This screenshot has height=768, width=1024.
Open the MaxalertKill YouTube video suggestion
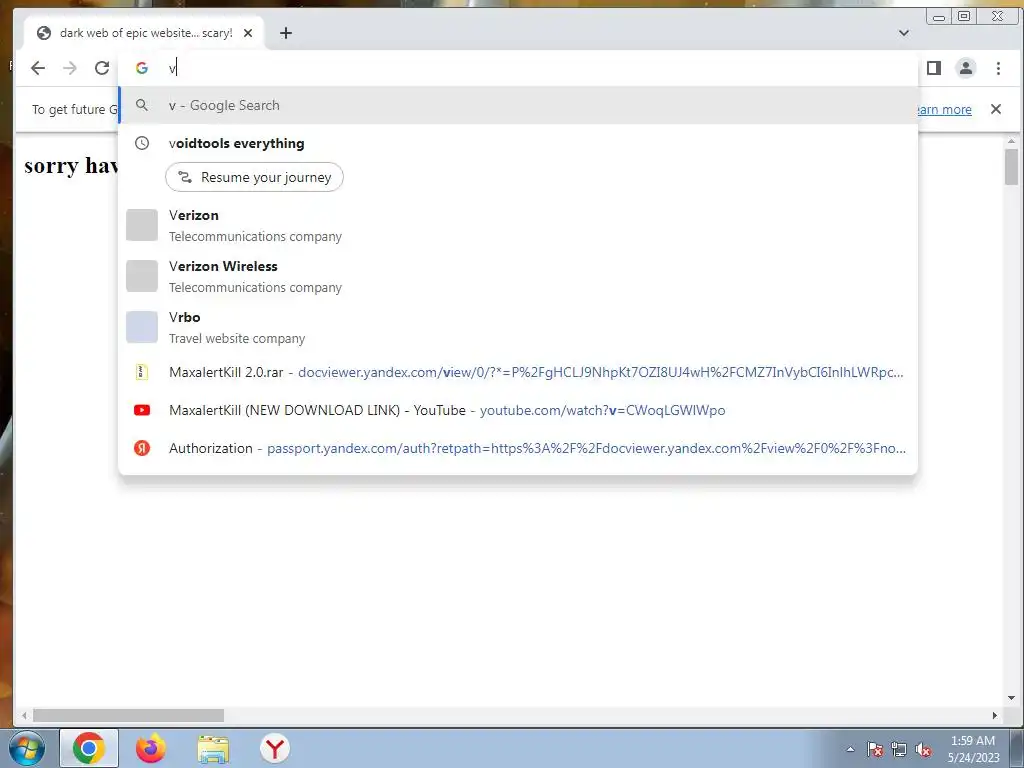point(518,410)
